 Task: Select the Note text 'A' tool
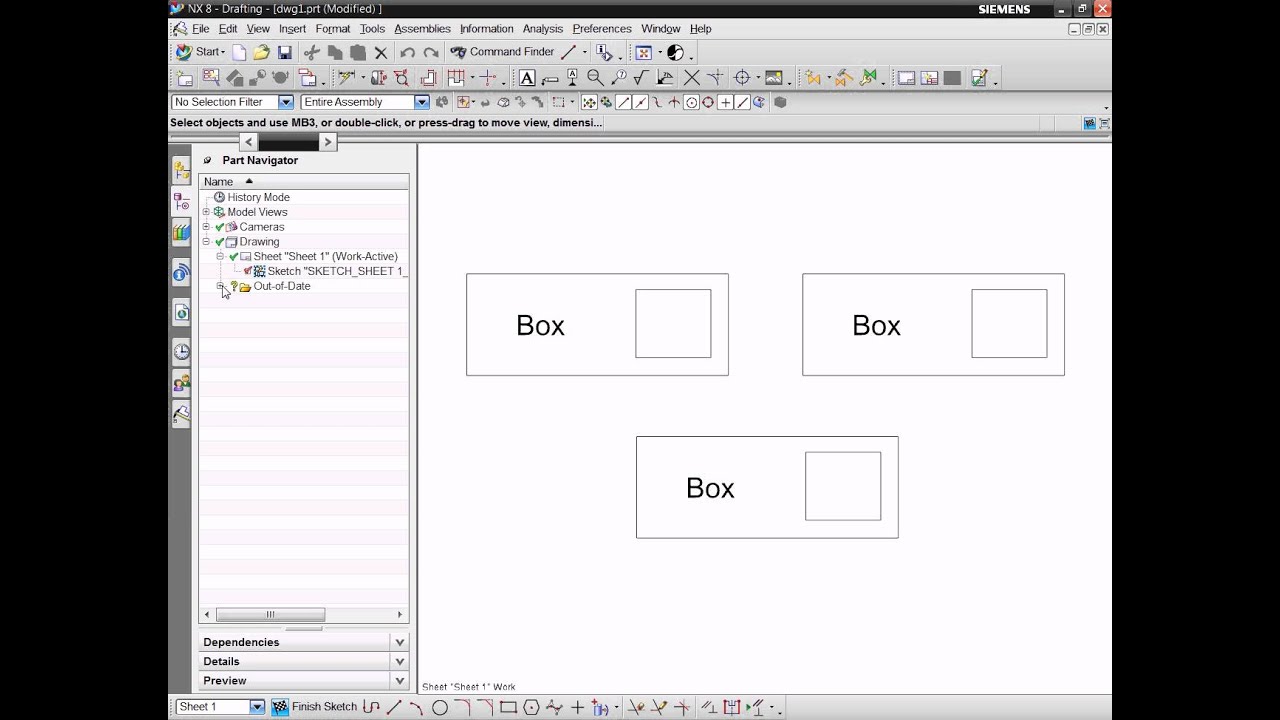point(526,78)
